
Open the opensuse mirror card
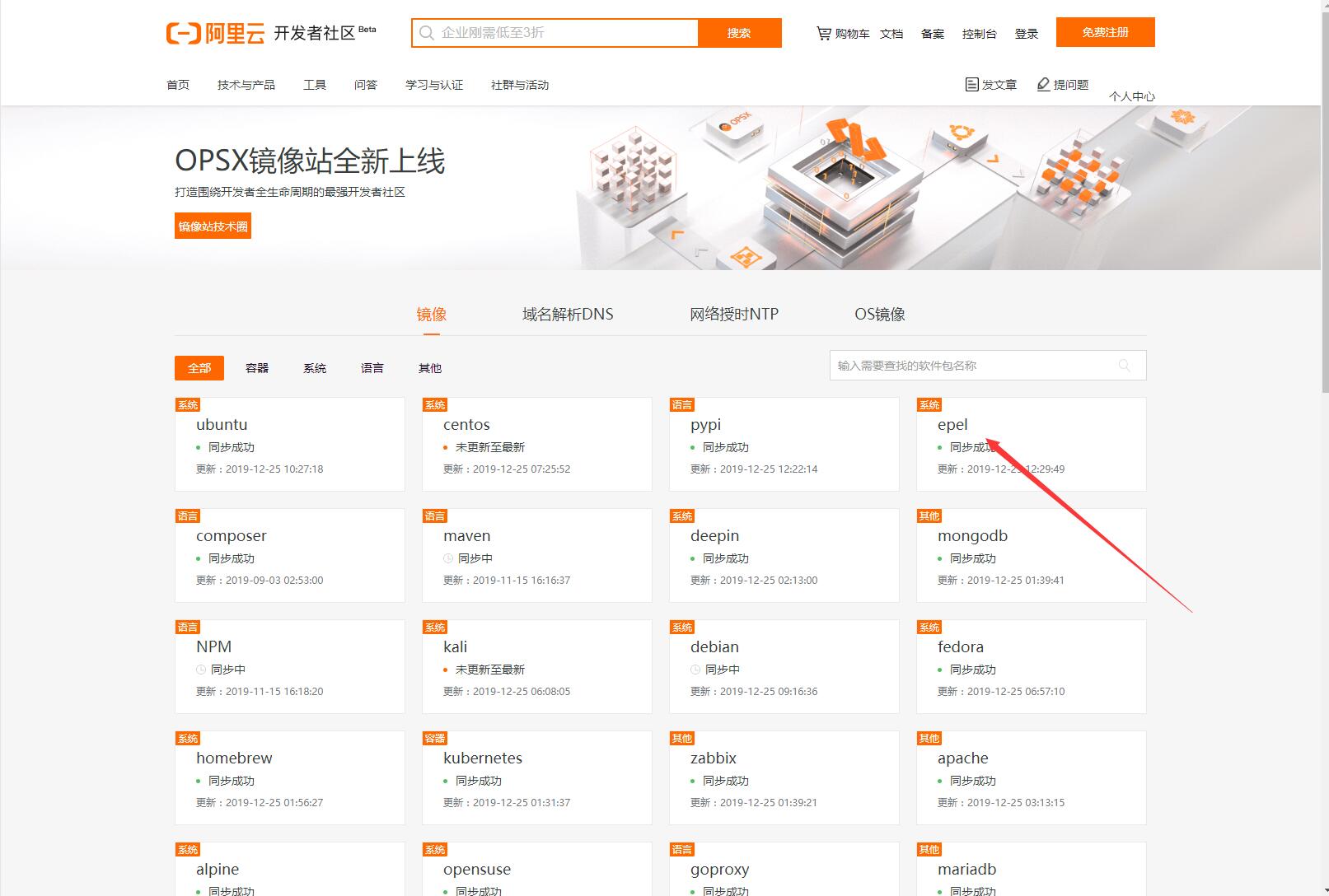537,869
